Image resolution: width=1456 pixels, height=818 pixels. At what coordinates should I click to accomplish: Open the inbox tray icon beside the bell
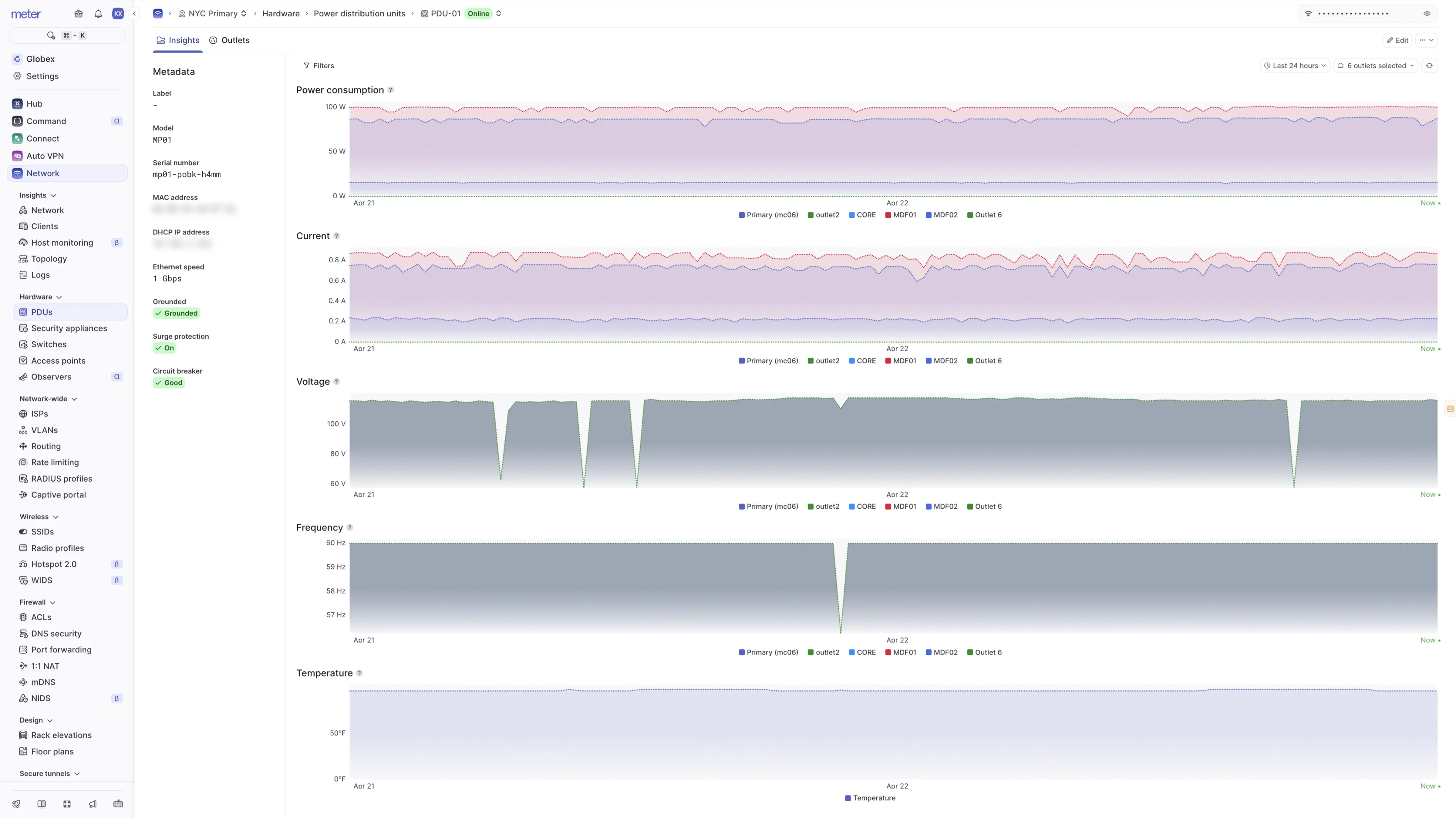(x=79, y=14)
